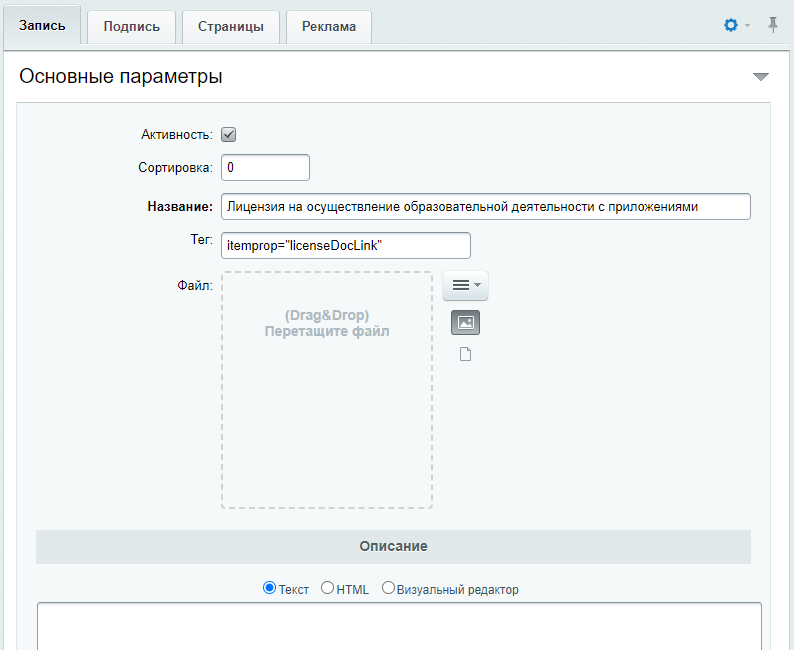This screenshot has height=650, width=794.
Task: Switch to the Страницы tab
Action: point(230,27)
